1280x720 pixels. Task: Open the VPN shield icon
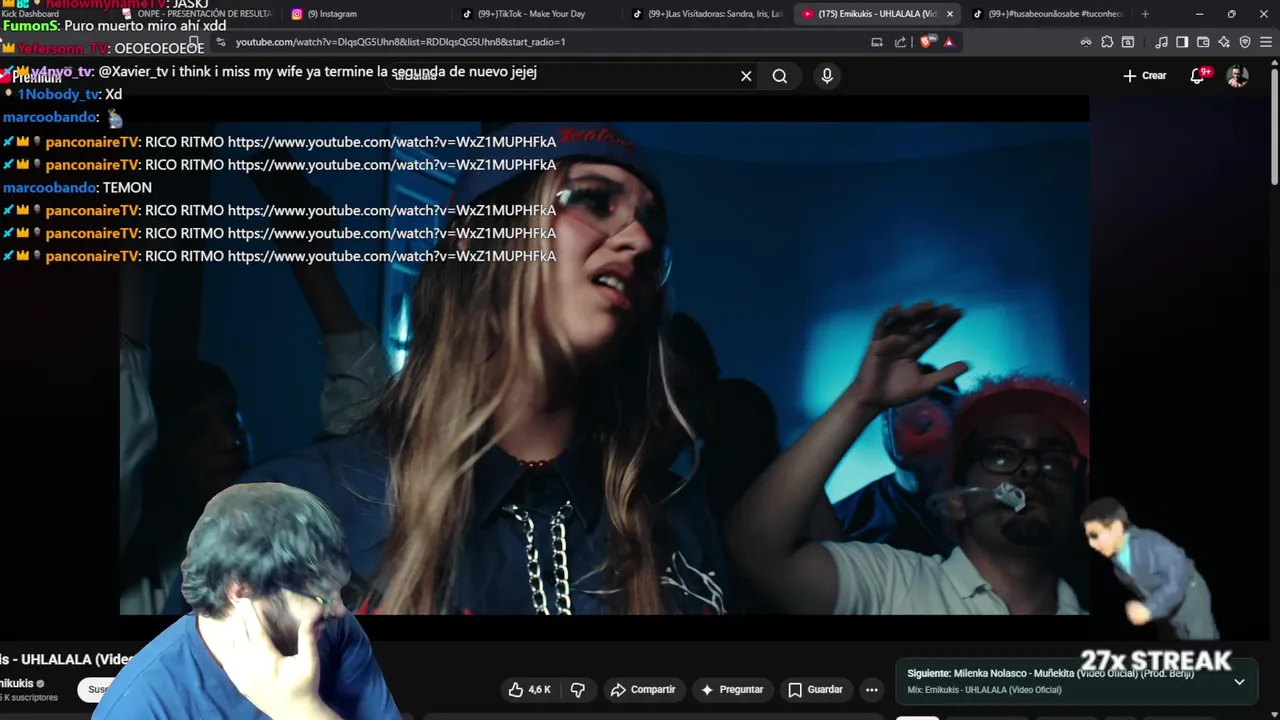pyautogui.click(x=1245, y=42)
